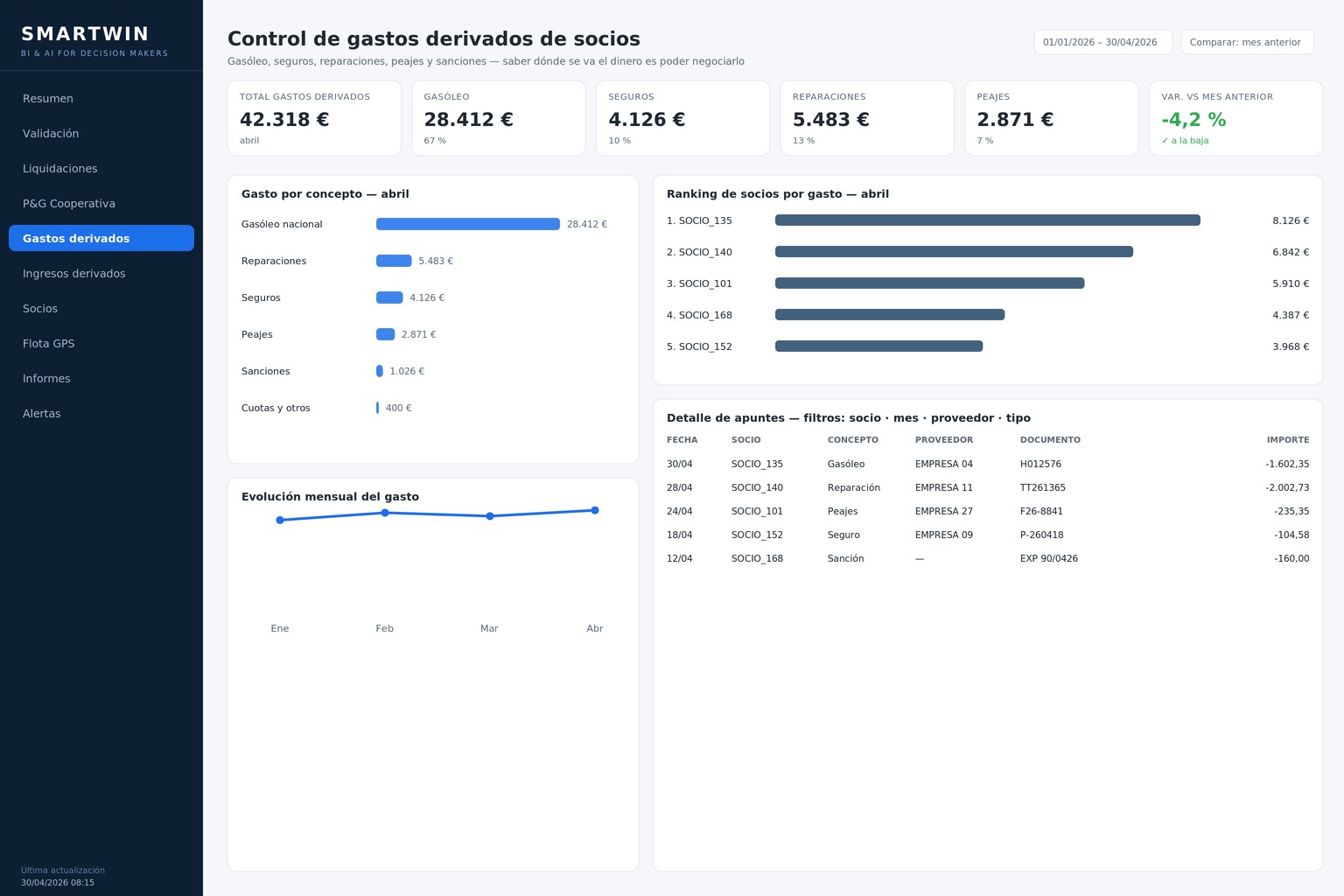
Task: Sort table by DOCUMENTO column header
Action: coord(1050,440)
